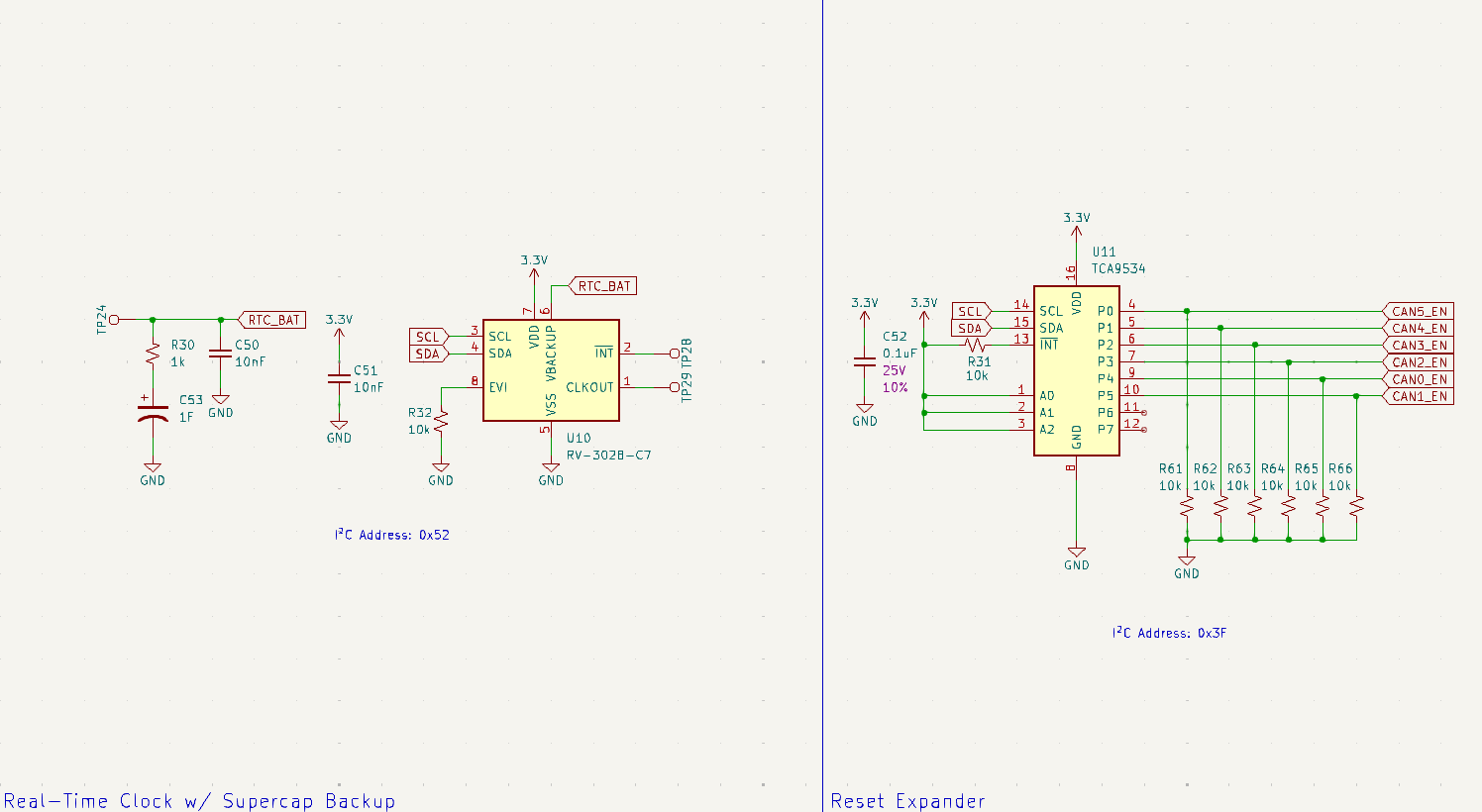
Task: Click GND symbol below C50
Action: [221, 406]
